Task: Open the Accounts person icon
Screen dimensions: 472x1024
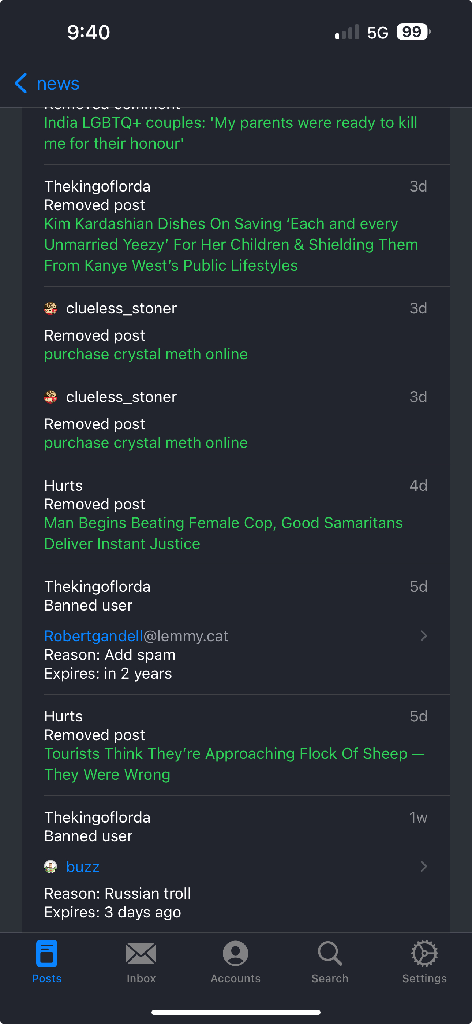Action: [236, 953]
